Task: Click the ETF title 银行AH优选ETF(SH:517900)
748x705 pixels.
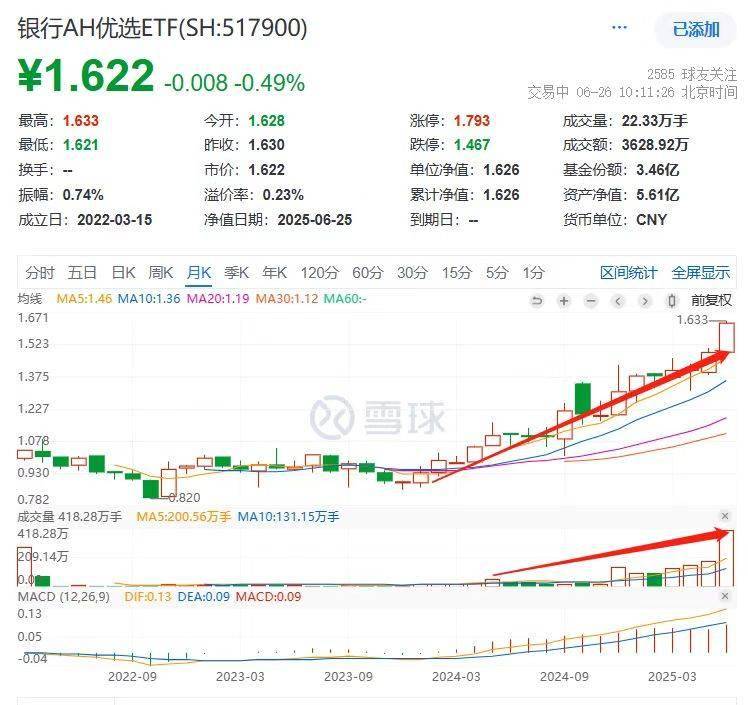Action: click(162, 28)
